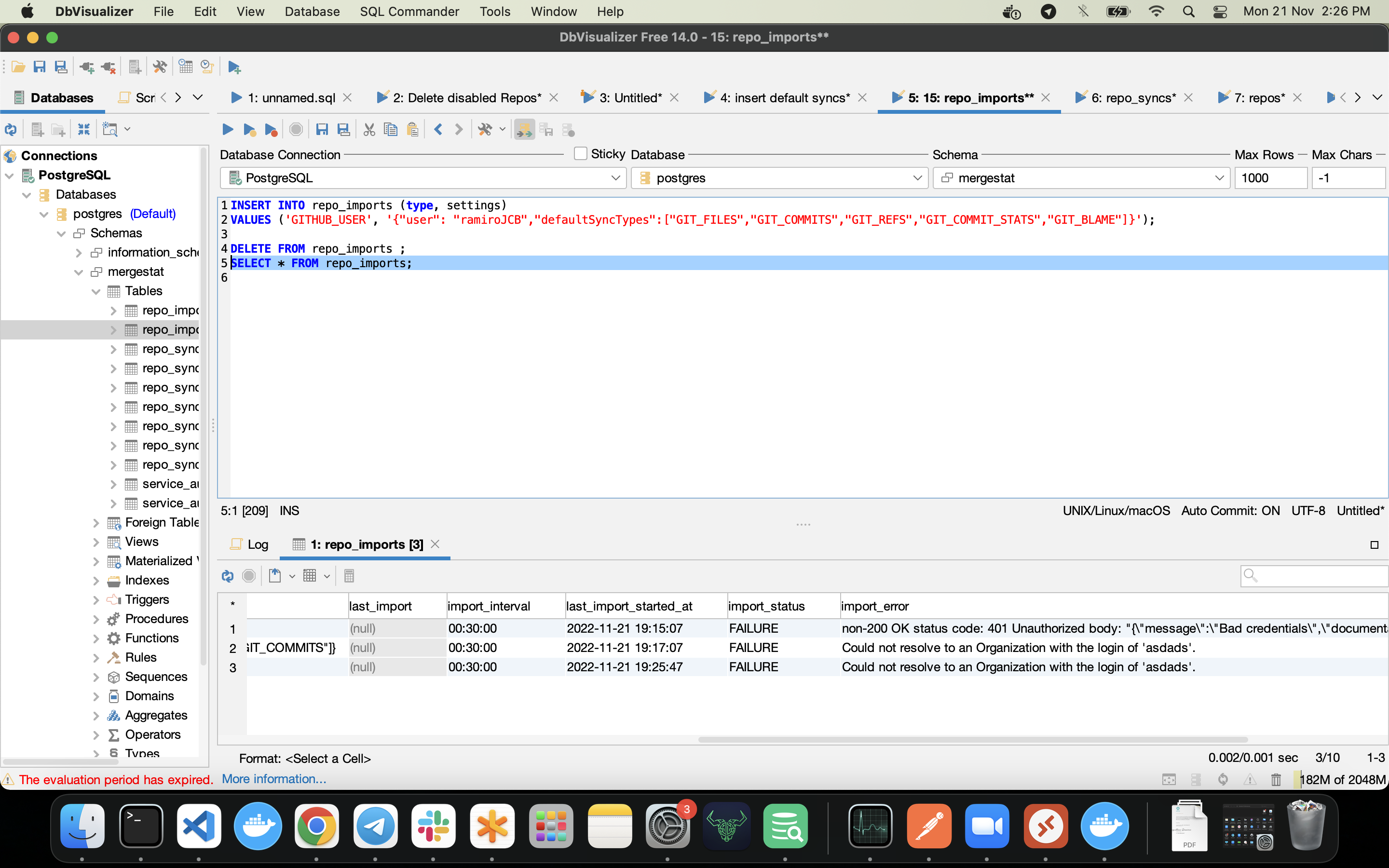Screen dimensions: 1389x868
Task: Click the Max Rows input showing 1000
Action: 1270,178
